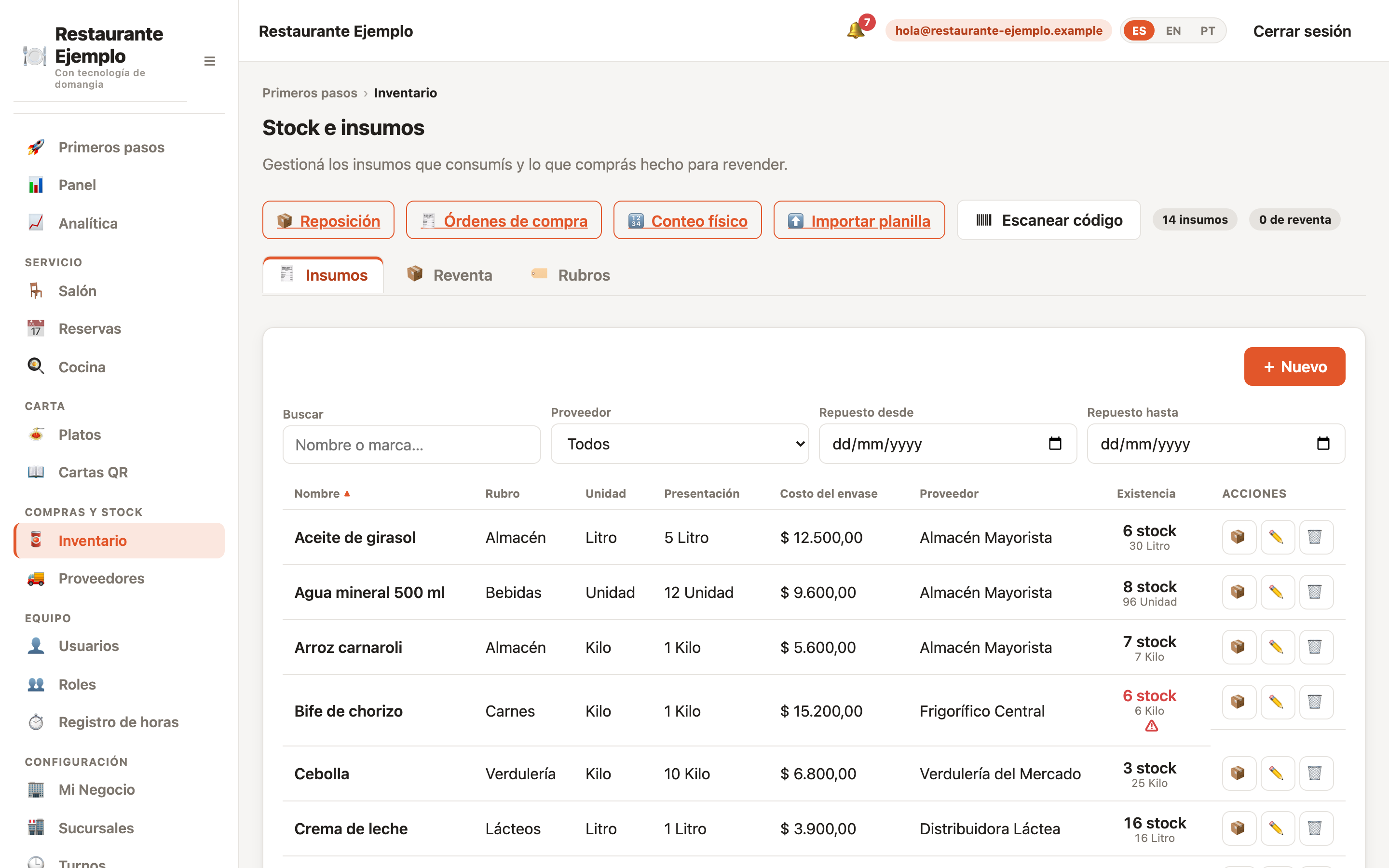Open the Proveedor Todos dropdown
Screen dimensions: 1389x868
click(x=680, y=444)
